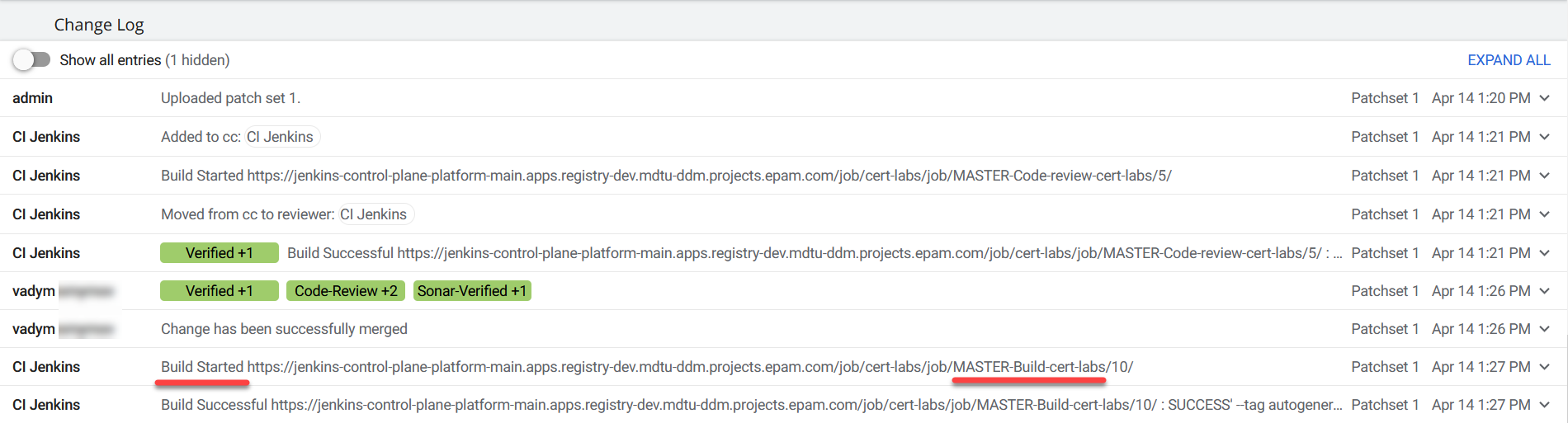The height and width of the screenshot is (423, 1568).
Task: Expand vadym's Code-Review +2 entry chevron
Action: tap(1545, 291)
